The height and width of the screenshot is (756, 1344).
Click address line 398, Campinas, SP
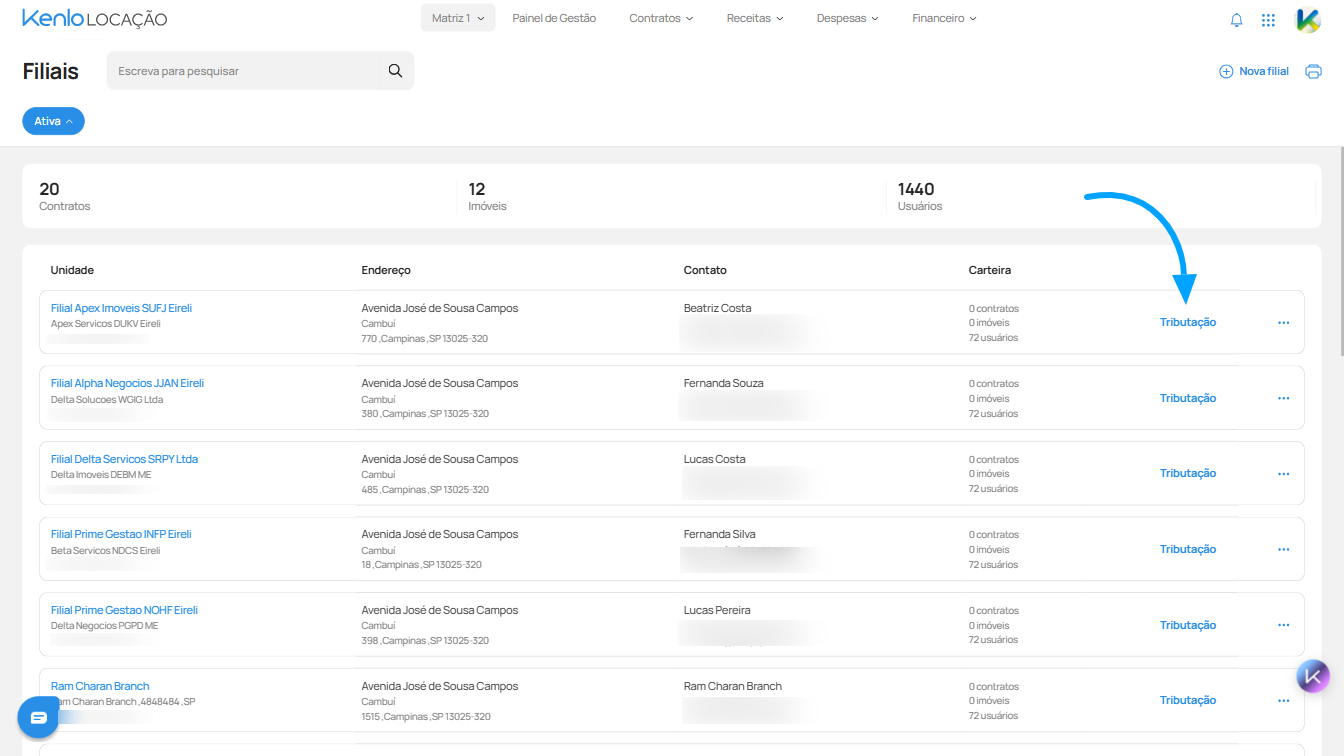pos(425,641)
